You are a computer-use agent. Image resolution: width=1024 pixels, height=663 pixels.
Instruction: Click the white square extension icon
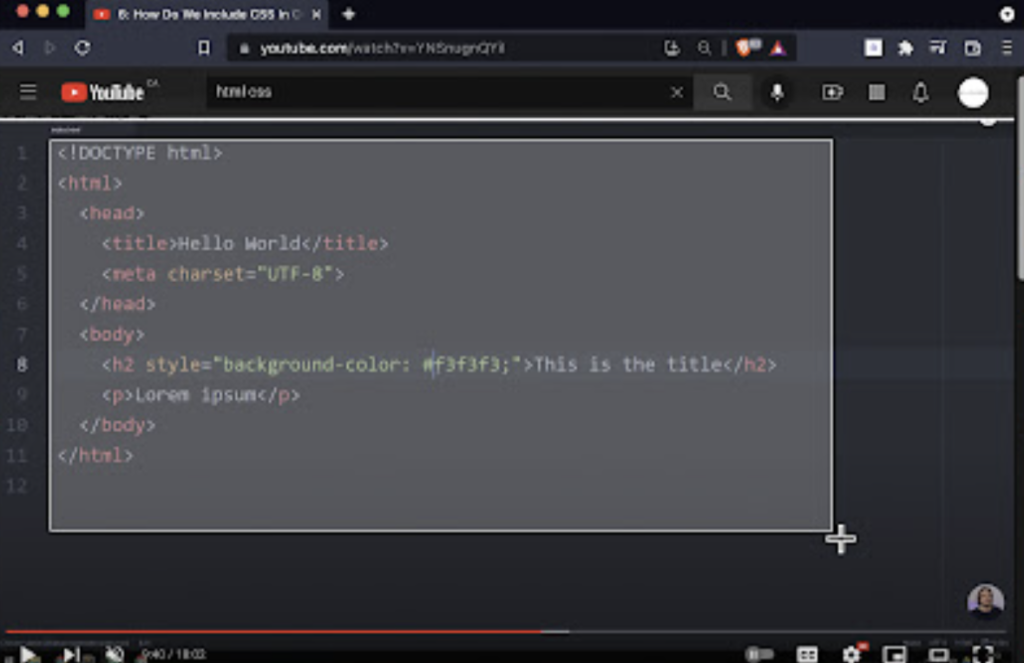tap(873, 47)
